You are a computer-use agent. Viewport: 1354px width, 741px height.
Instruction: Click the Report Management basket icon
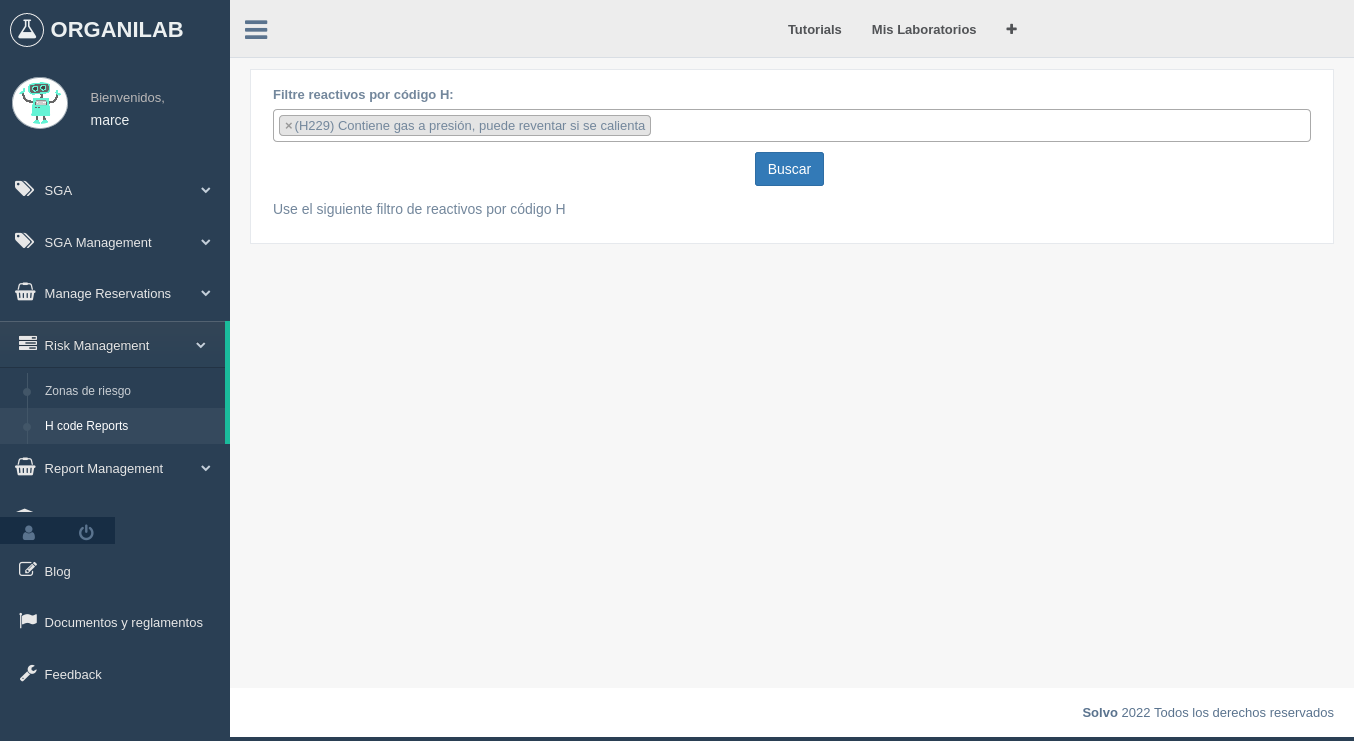coord(24,466)
